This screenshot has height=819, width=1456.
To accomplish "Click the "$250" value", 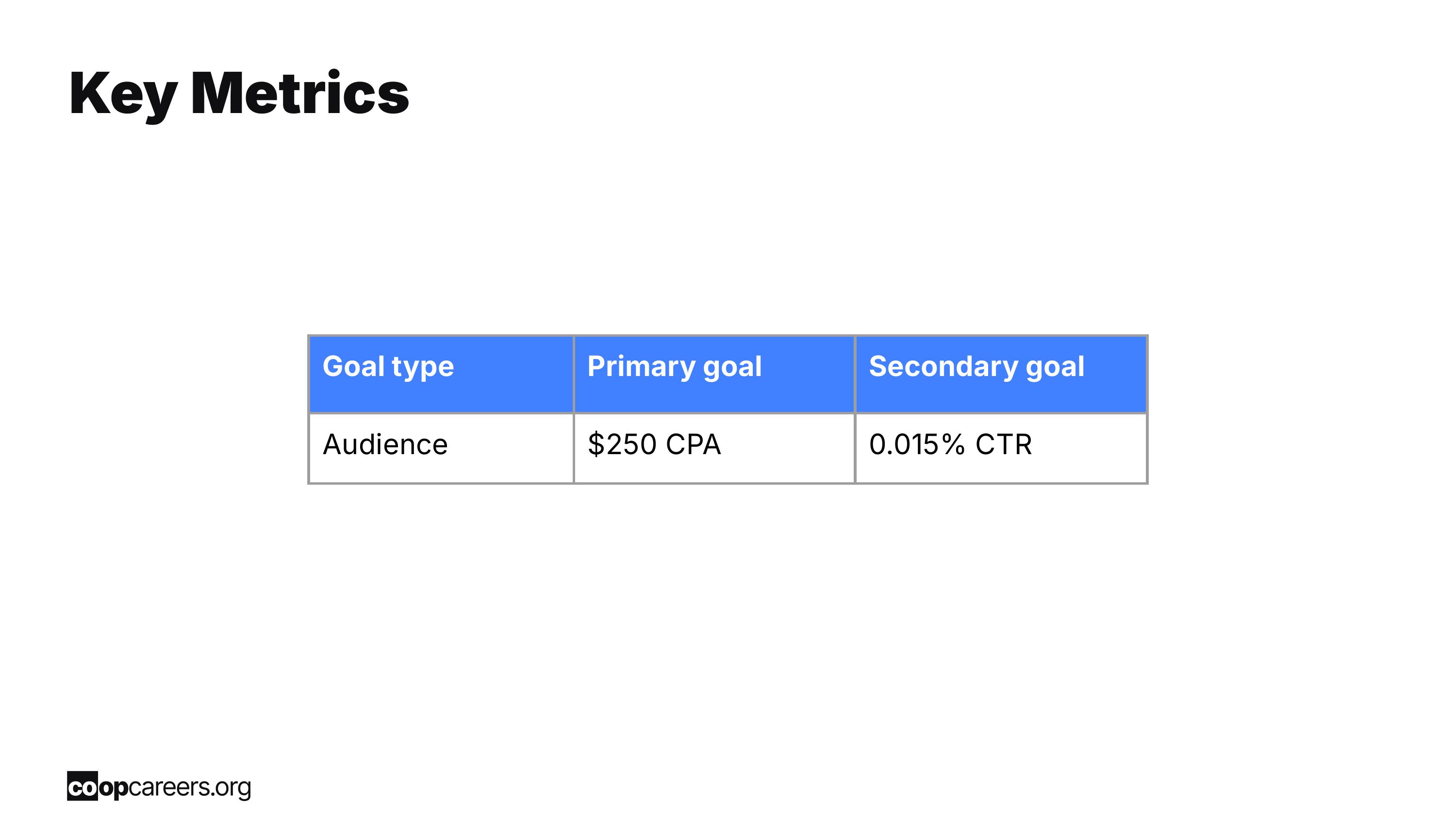I will (622, 444).
